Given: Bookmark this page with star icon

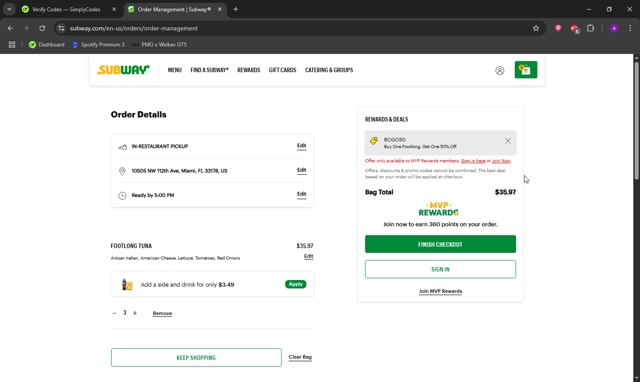Looking at the screenshot, I should [x=536, y=28].
